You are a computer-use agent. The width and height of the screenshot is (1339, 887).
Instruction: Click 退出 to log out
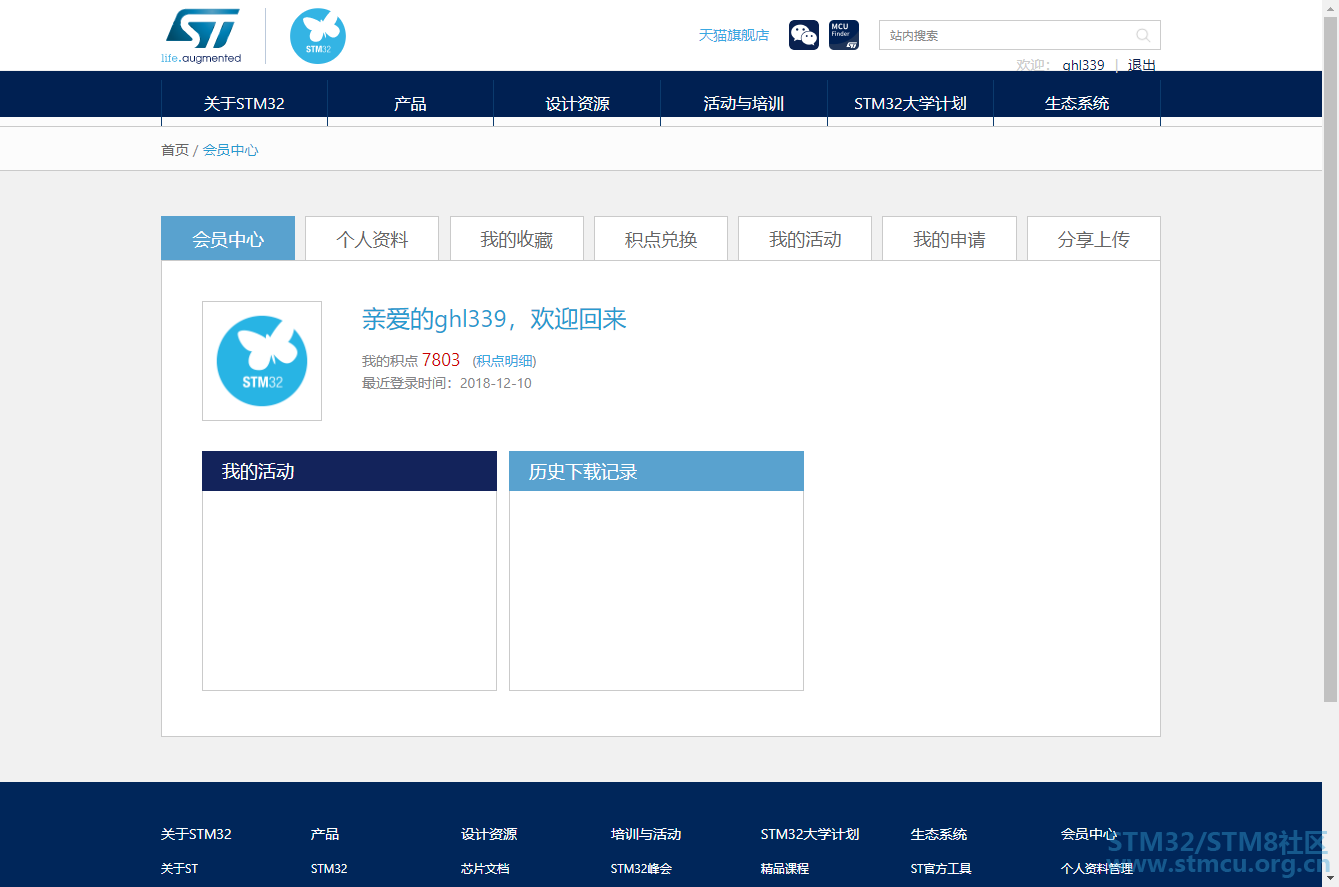tap(1142, 65)
